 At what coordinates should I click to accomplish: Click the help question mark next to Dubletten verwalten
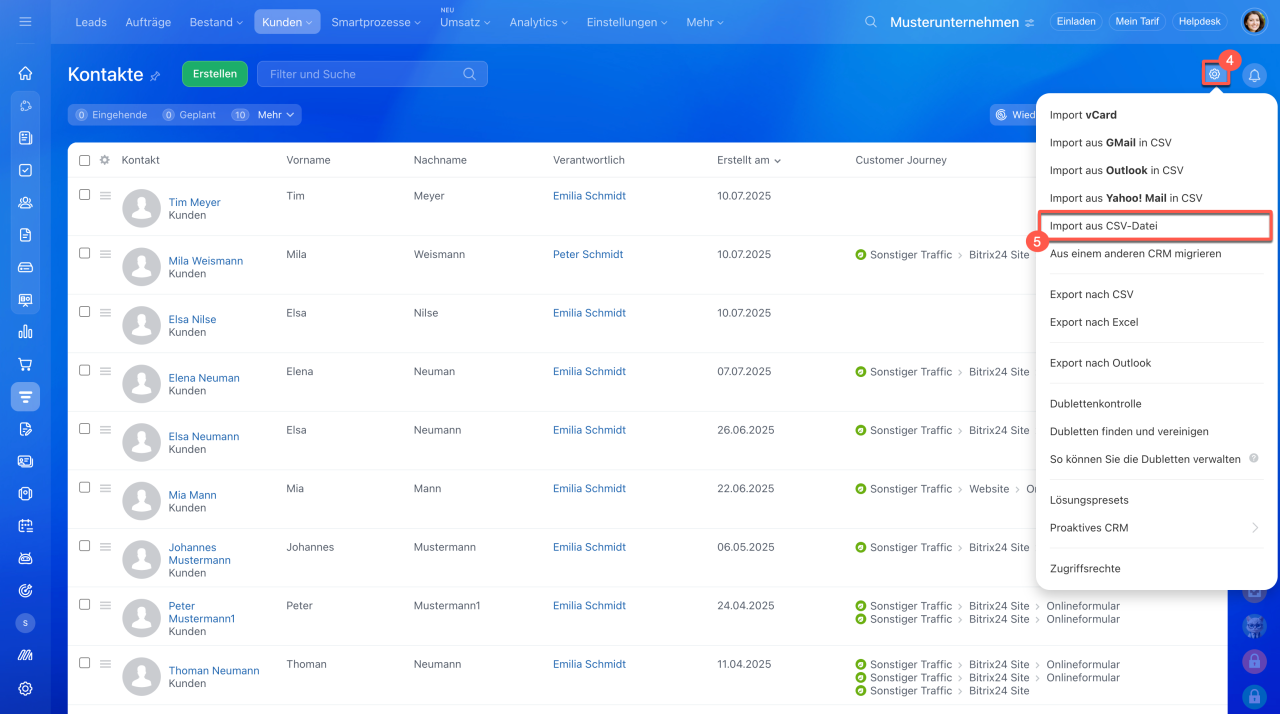(x=1254, y=459)
